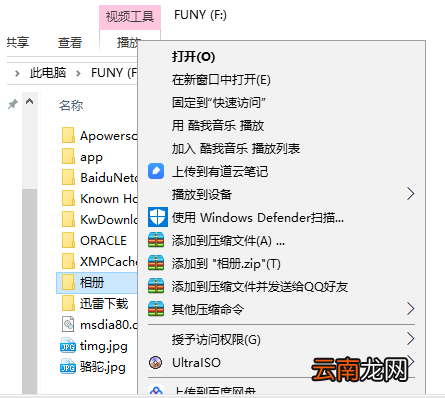Expand the 播放到设备 submenu arrow
Viewport: 445px width, 398px height.
(x=411, y=194)
